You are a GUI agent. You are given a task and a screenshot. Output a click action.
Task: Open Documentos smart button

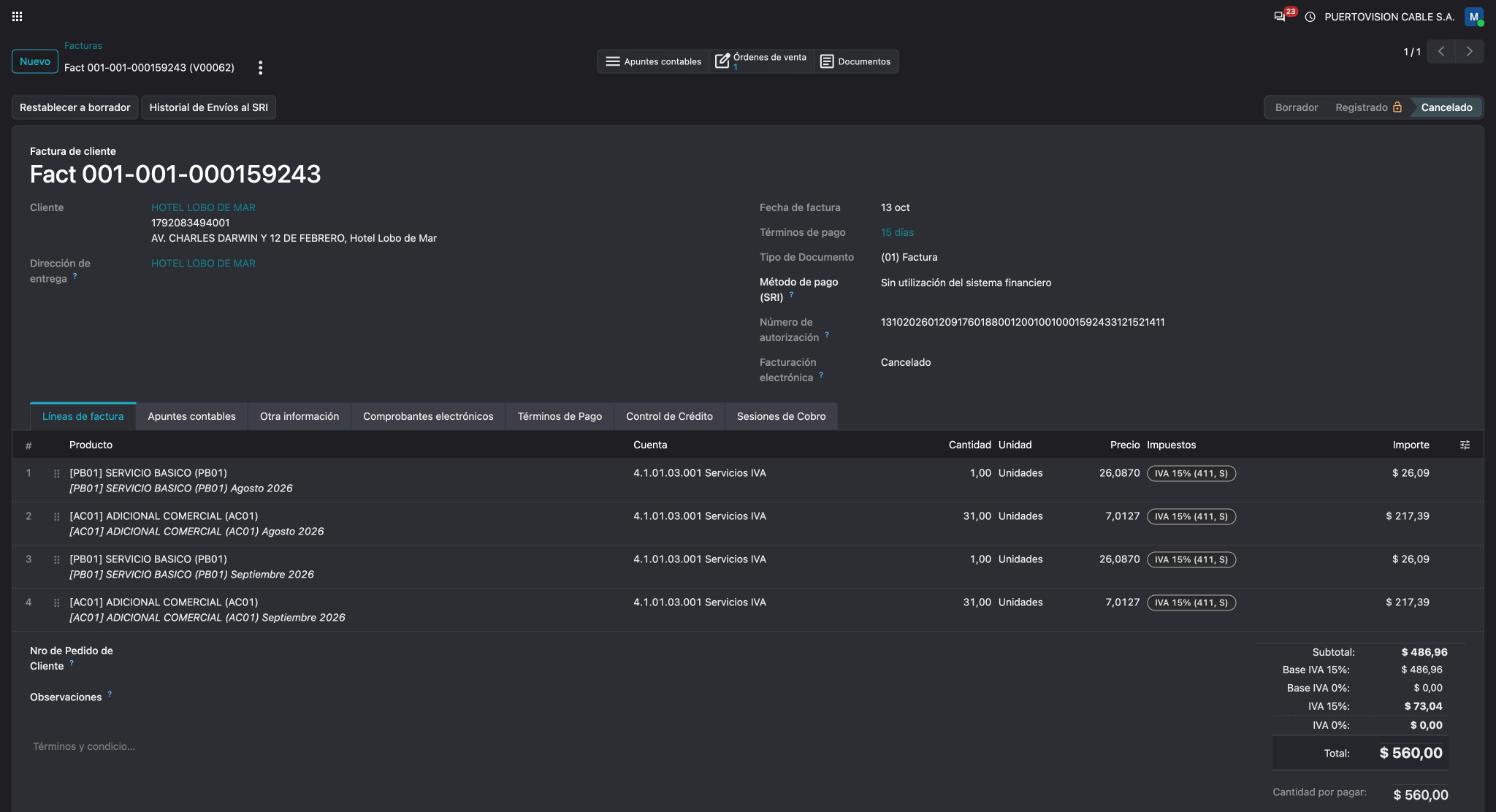tap(855, 62)
